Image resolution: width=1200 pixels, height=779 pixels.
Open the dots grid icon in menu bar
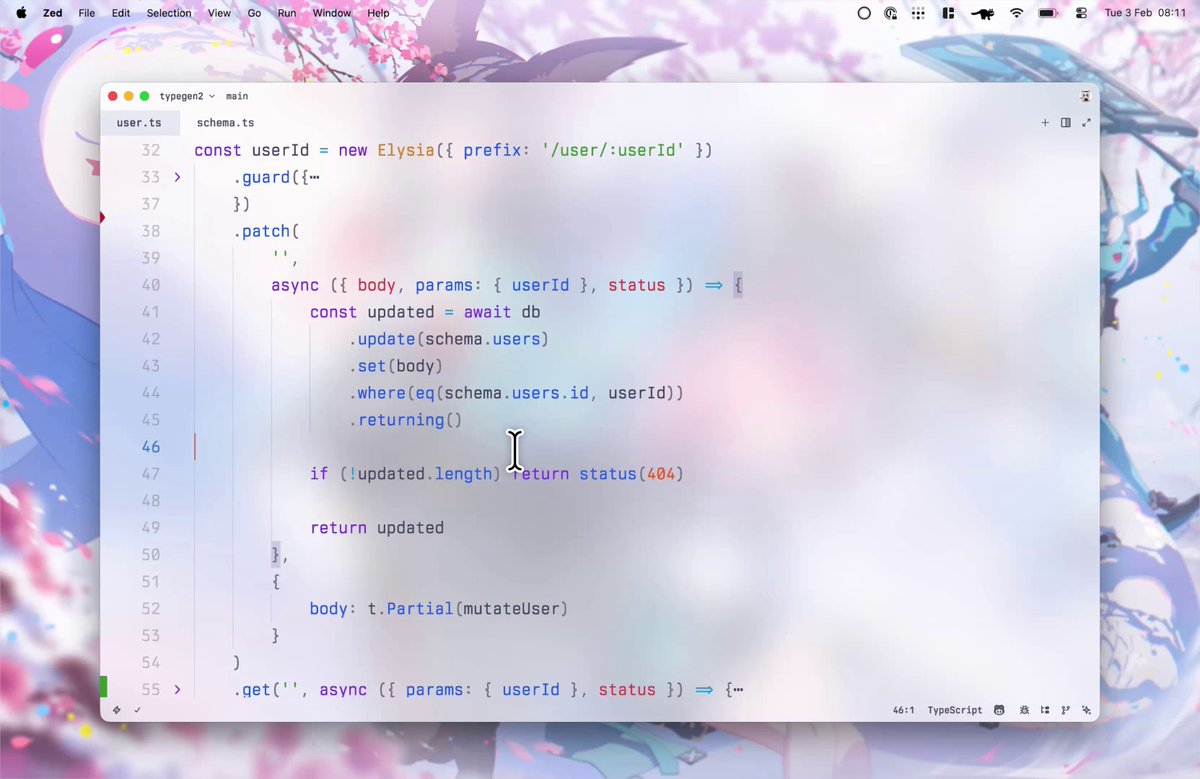click(x=918, y=13)
